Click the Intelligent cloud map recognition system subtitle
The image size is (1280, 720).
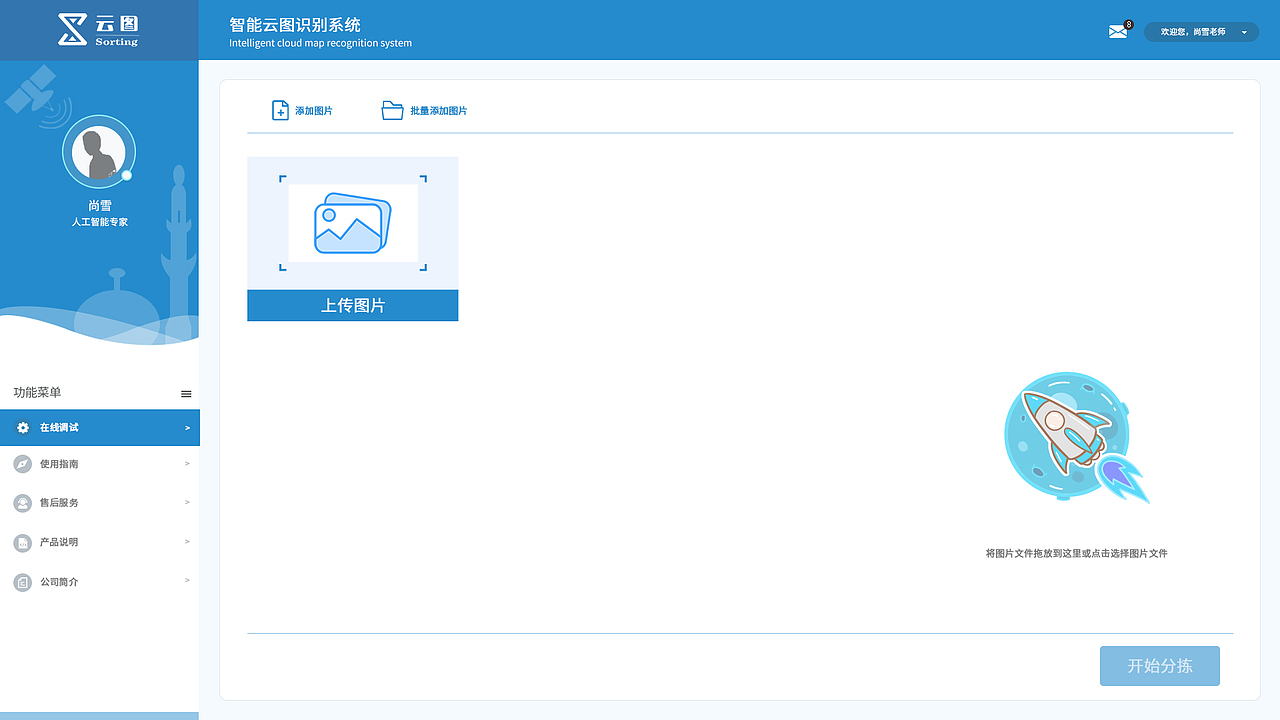[320, 43]
